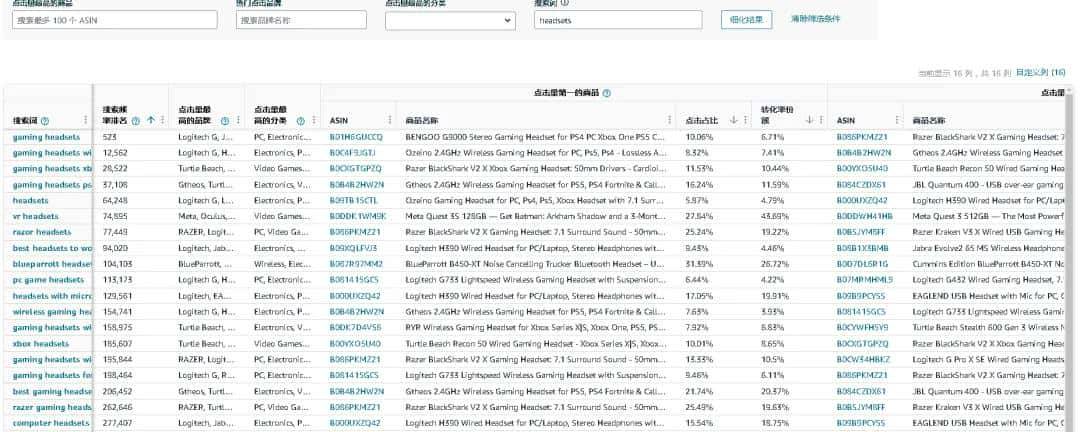
Task: Click sort arrow on 点击占比 column
Action: pyautogui.click(x=733, y=120)
